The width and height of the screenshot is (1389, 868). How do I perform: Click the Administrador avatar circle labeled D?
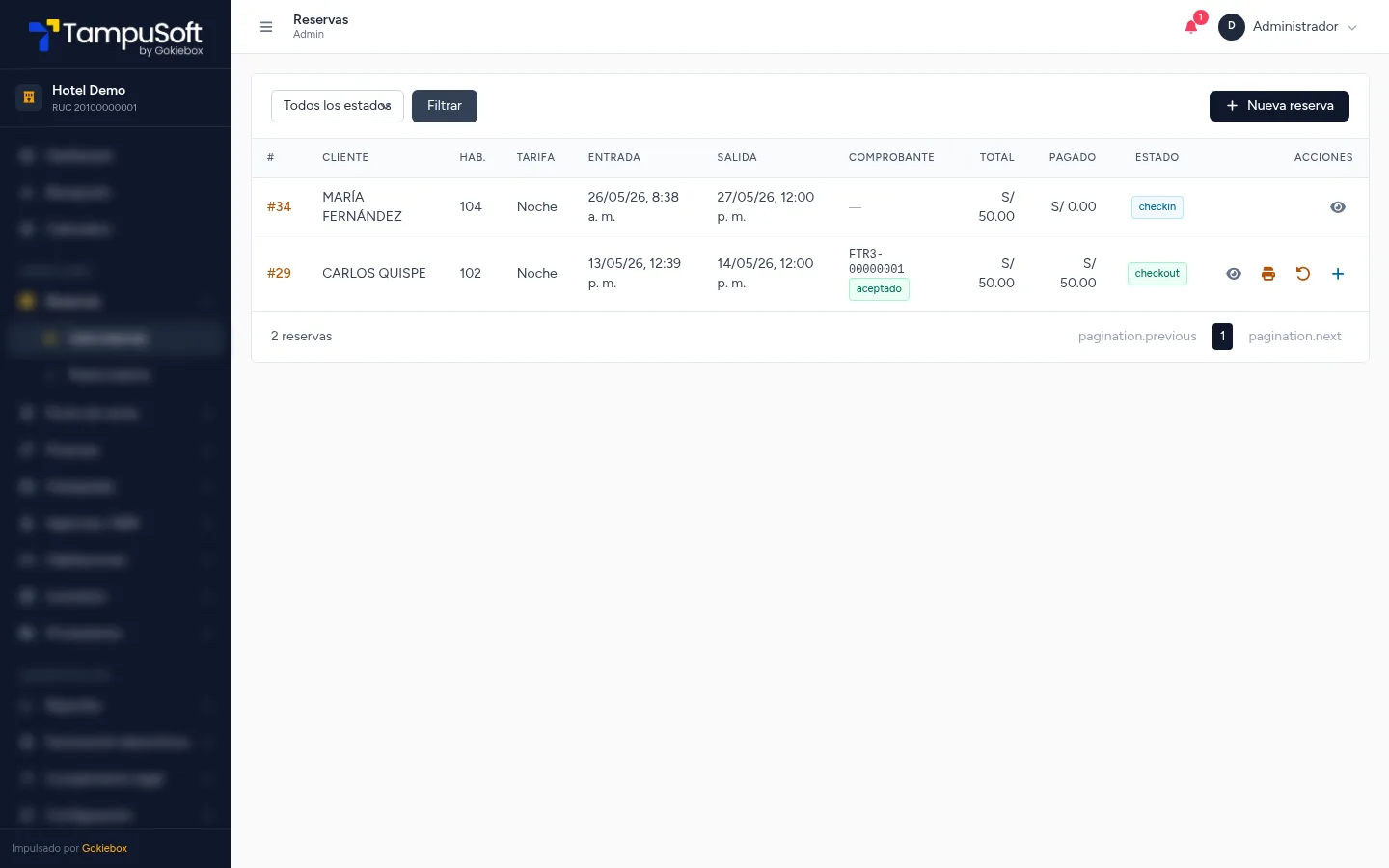point(1231,27)
